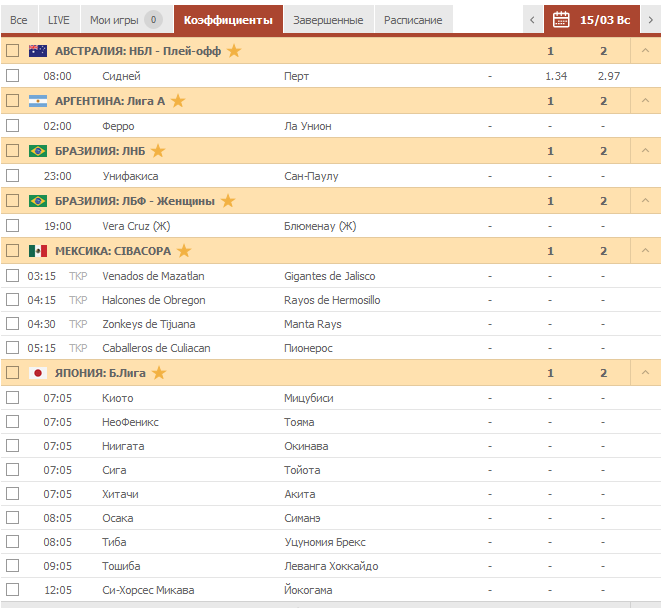Viewport: 670px width, 608px height.
Task: Click the 15/03 Вс date button
Action: [x=592, y=20]
